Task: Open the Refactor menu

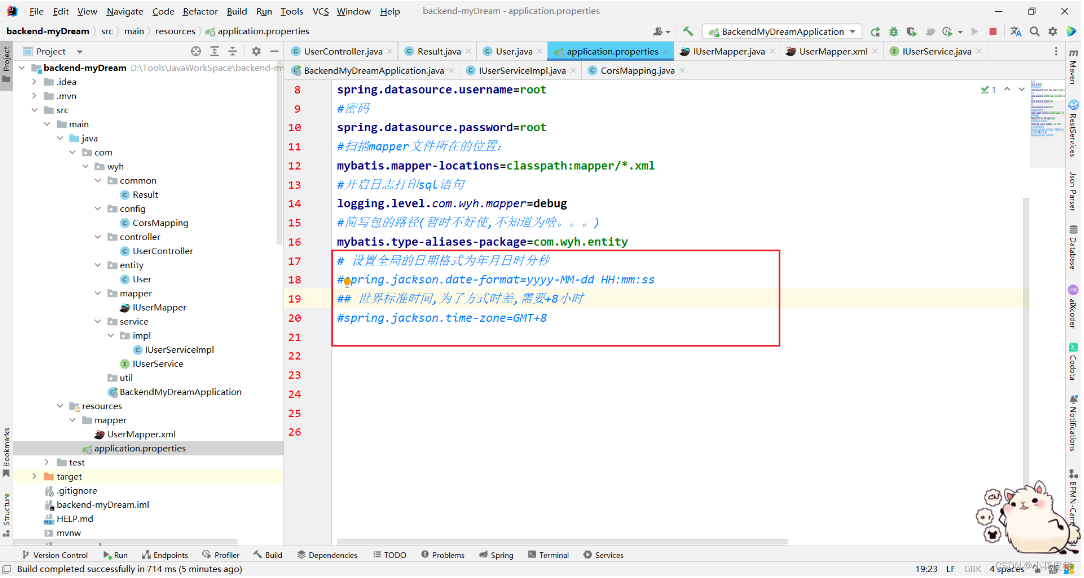Action: 200,11
